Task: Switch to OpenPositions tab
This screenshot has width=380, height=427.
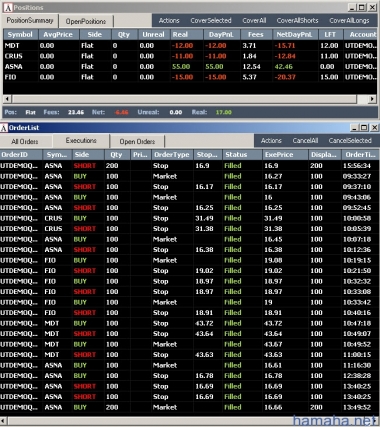Action: point(86,21)
